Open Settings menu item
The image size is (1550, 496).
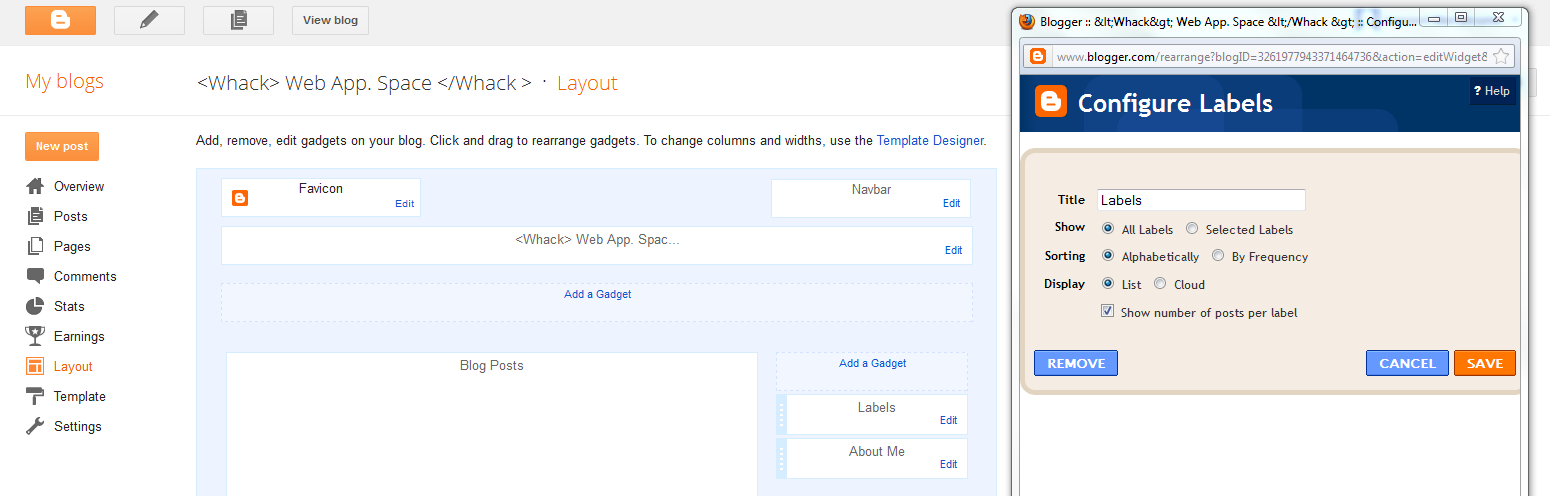[x=78, y=427]
